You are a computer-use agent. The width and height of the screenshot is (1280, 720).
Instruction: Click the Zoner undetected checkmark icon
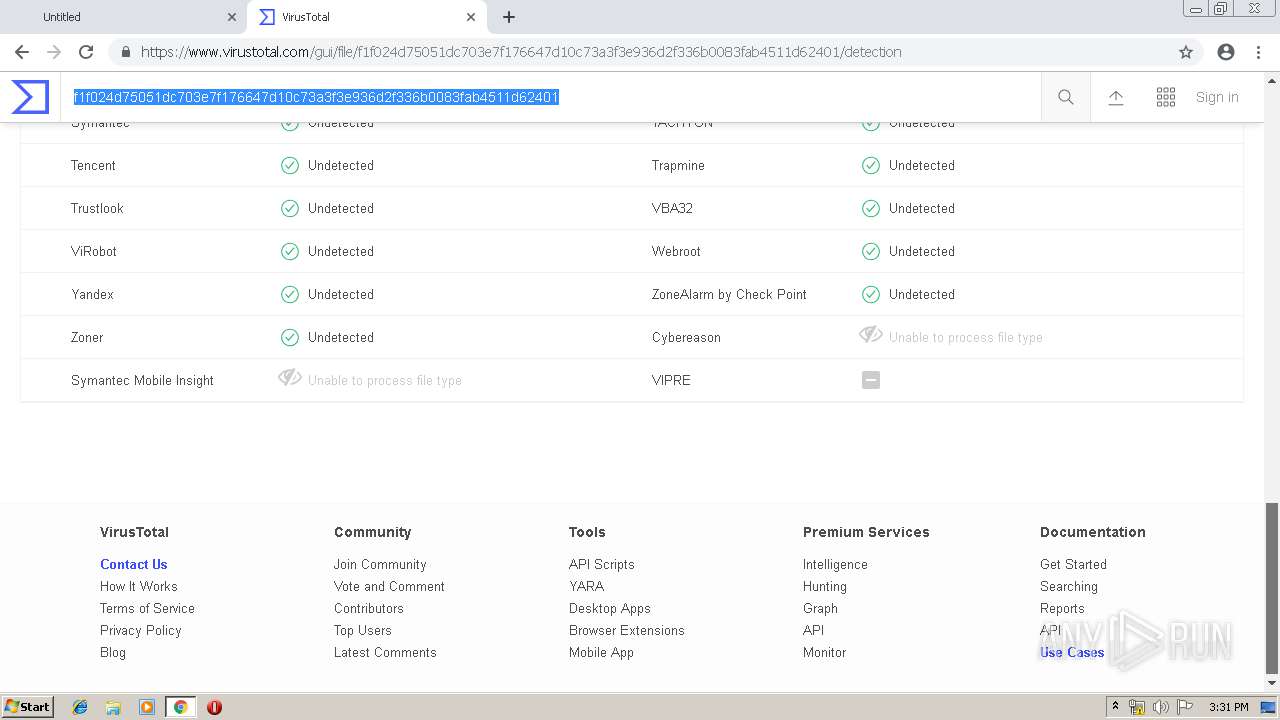(290, 337)
